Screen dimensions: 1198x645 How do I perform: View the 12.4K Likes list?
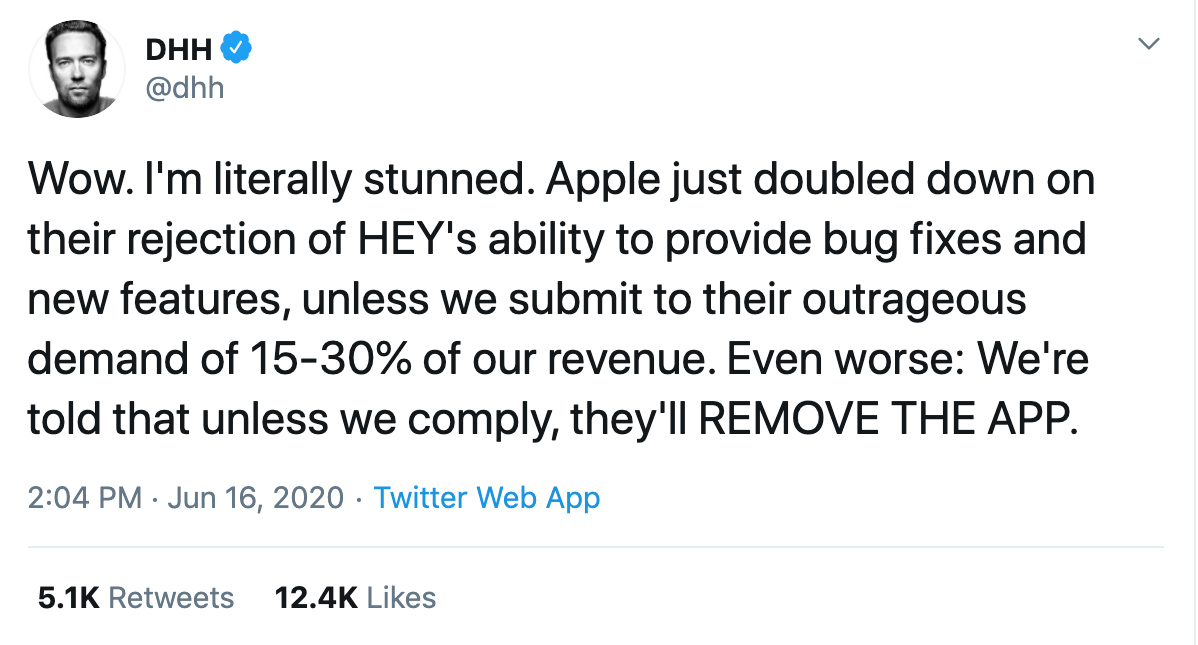coord(355,598)
